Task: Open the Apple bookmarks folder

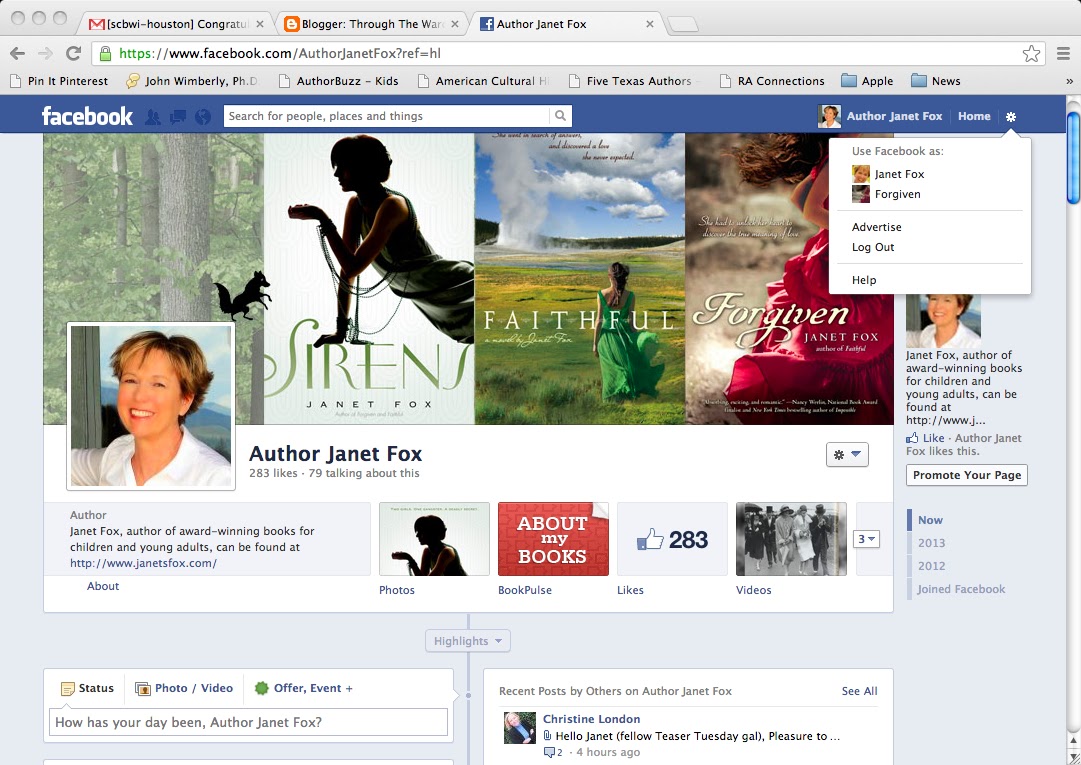Action: coord(867,81)
